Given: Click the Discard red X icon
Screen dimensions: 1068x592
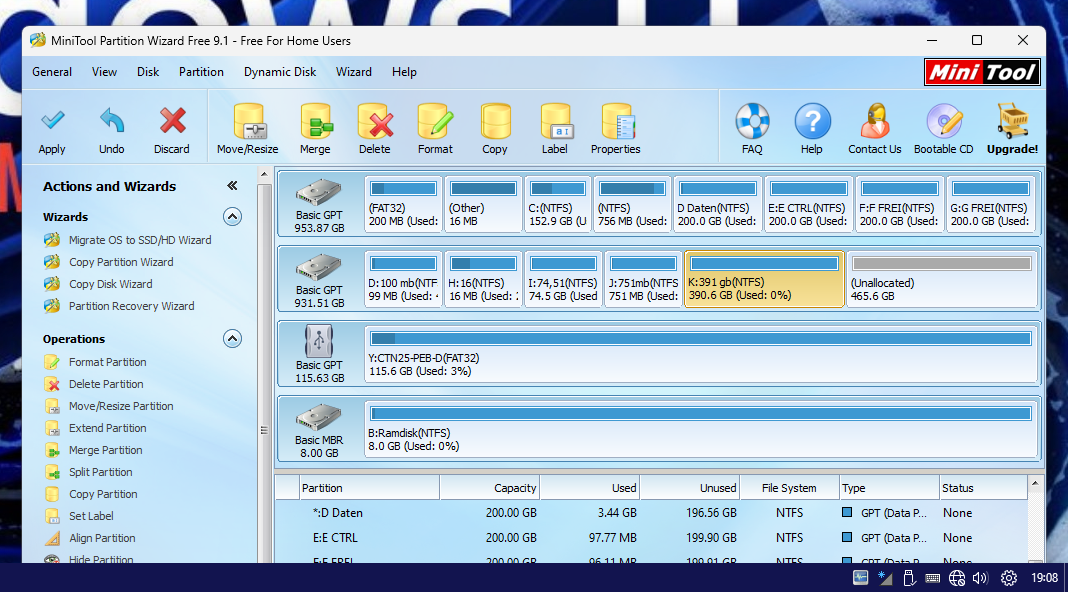Looking at the screenshot, I should tap(172, 121).
